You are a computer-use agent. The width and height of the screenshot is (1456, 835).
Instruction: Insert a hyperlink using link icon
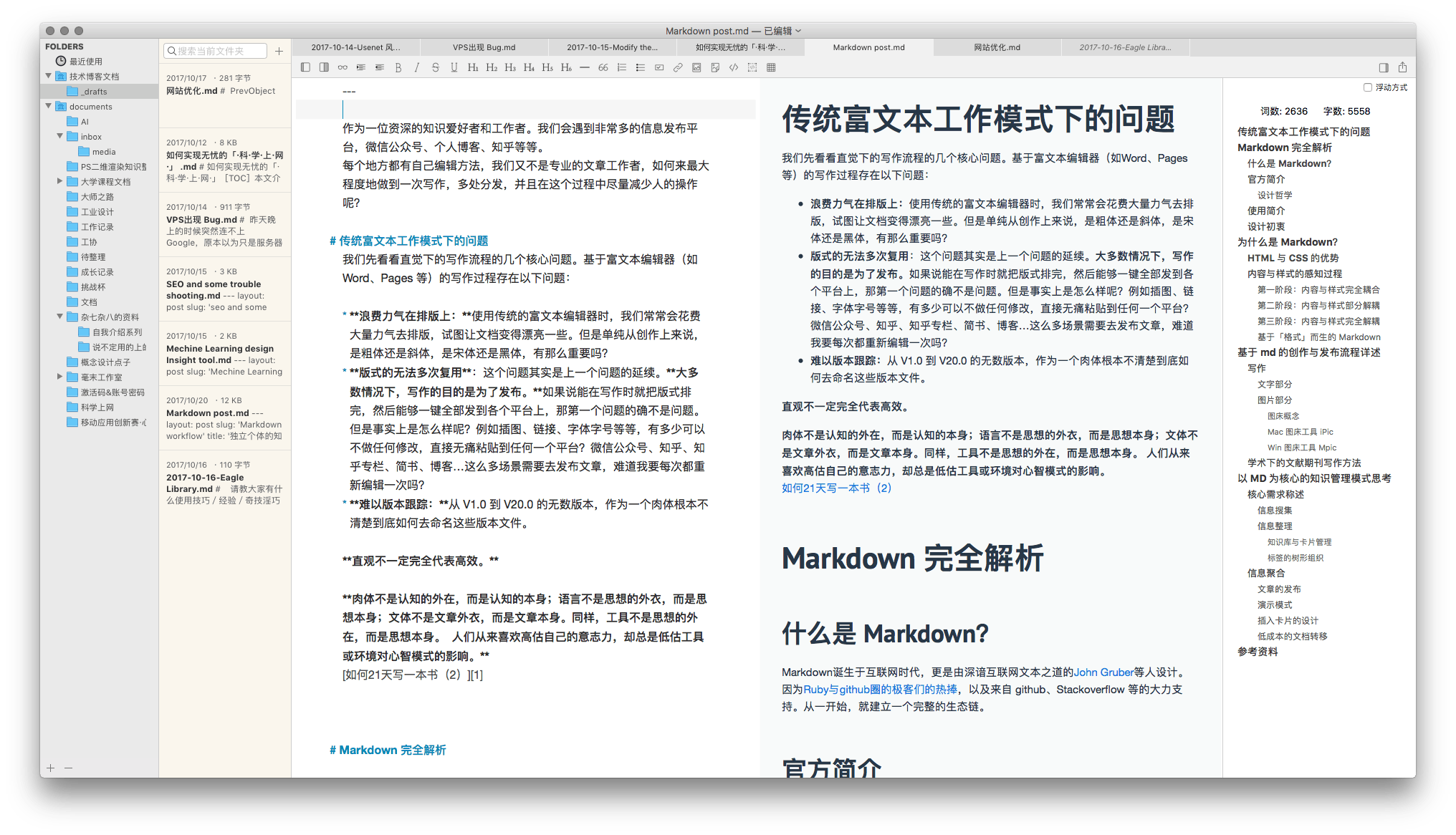pyautogui.click(x=677, y=67)
